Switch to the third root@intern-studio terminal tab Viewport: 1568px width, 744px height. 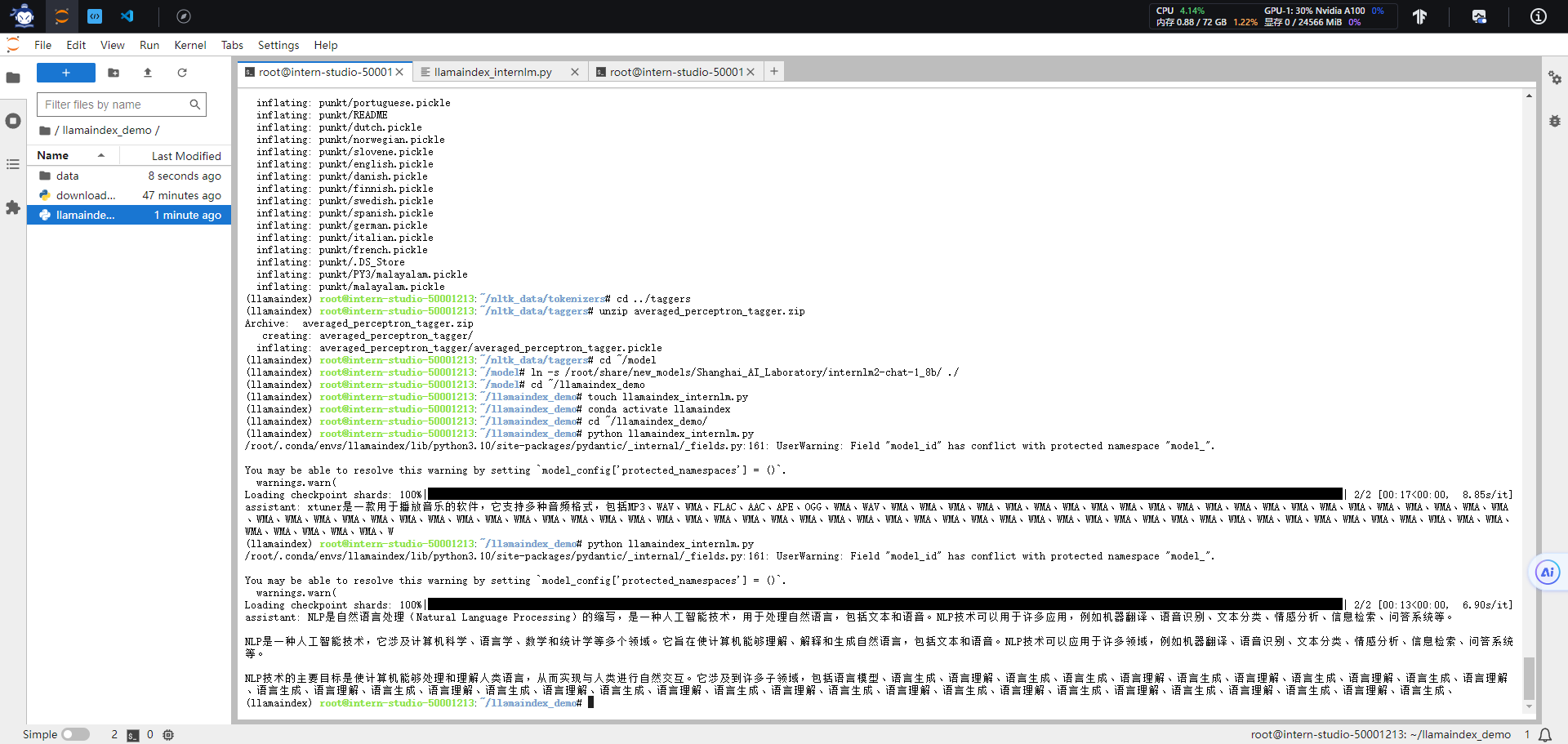point(676,72)
